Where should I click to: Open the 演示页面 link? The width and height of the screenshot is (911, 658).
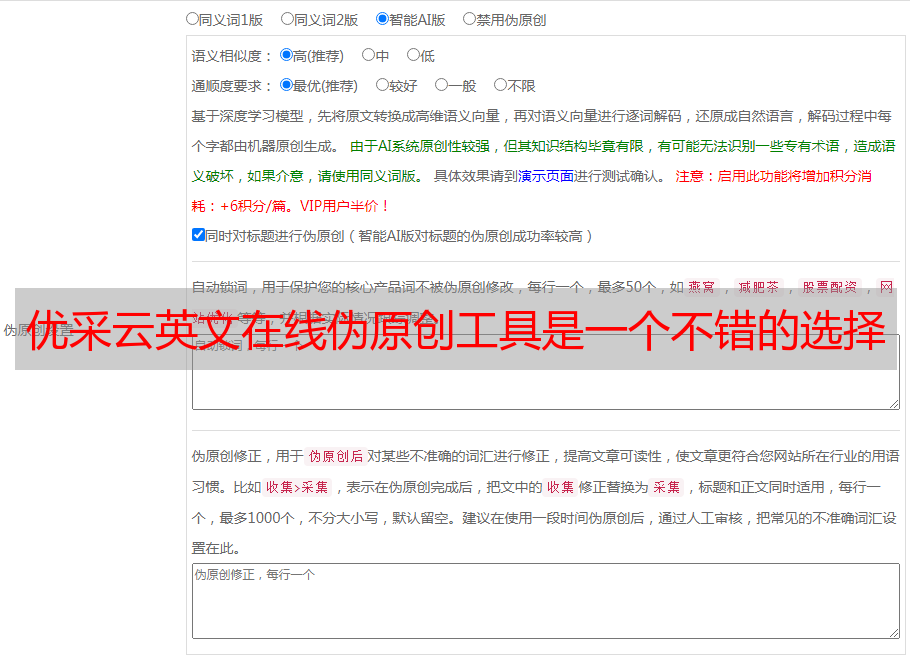(x=546, y=176)
